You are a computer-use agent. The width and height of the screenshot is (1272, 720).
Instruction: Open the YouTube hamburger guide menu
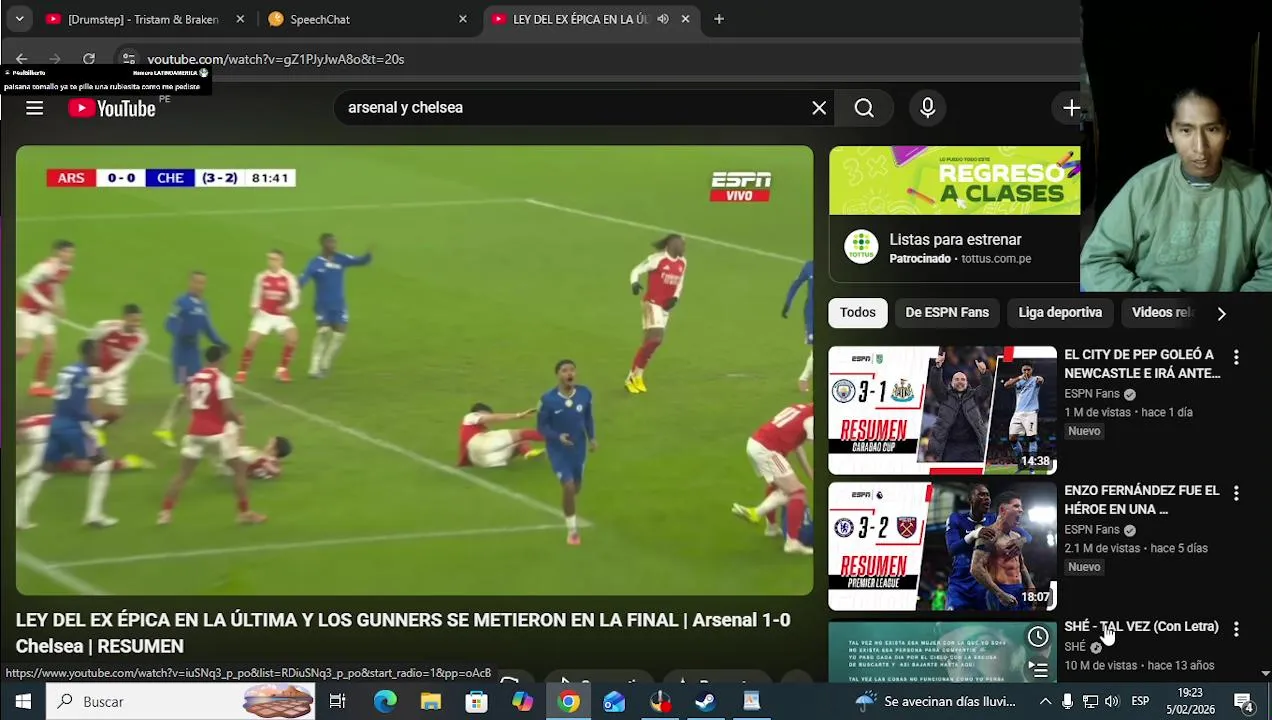(x=34, y=108)
